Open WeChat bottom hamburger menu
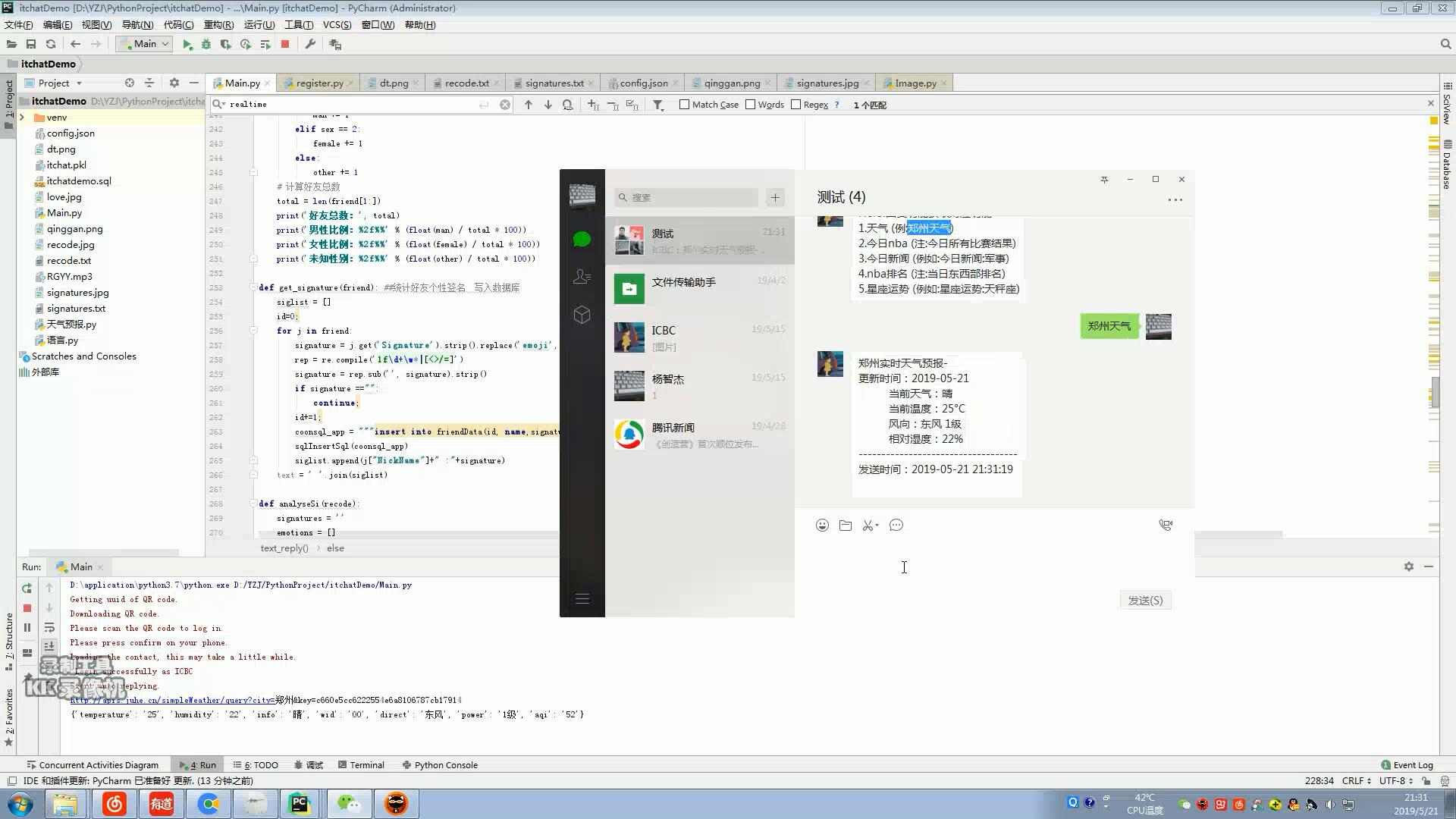 click(582, 599)
